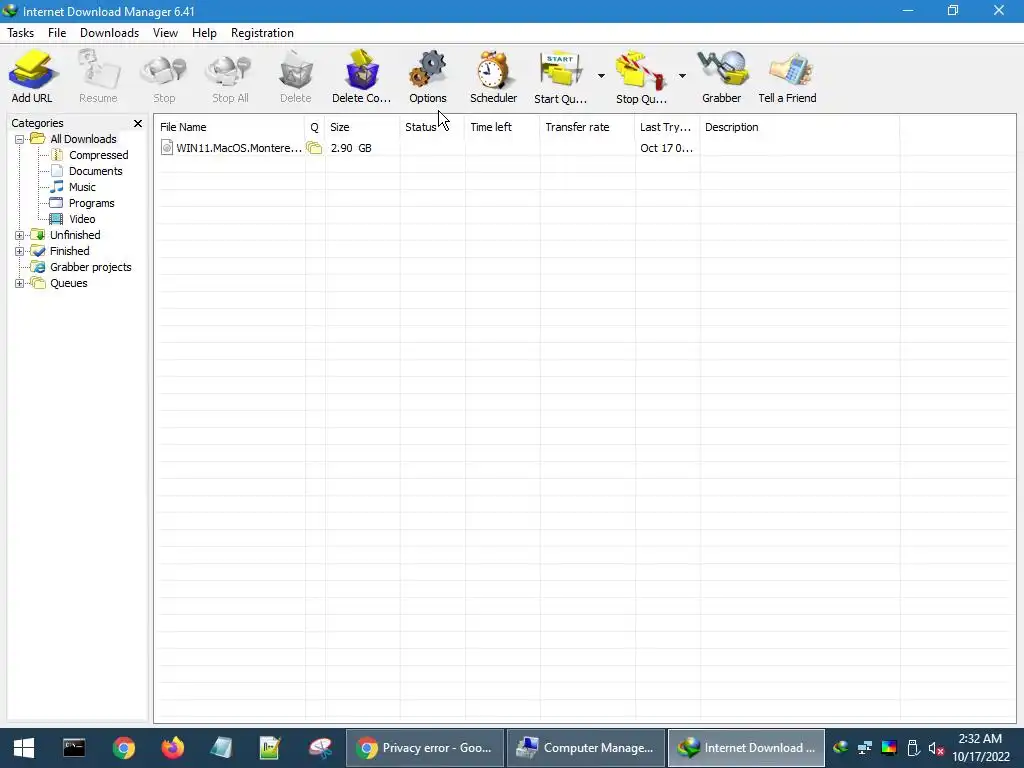Click the queue icon in the download row
The image size is (1024, 768).
[314, 148]
